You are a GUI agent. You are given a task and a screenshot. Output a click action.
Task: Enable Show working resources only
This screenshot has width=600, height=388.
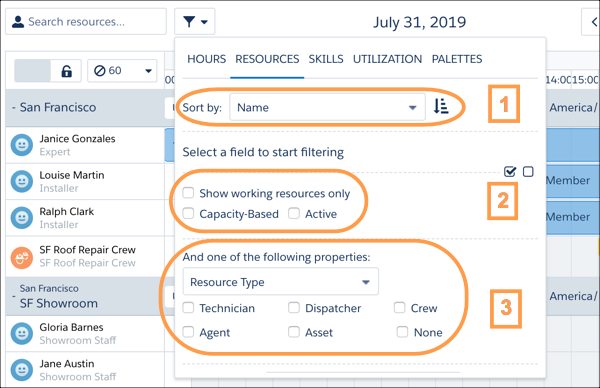coord(188,192)
